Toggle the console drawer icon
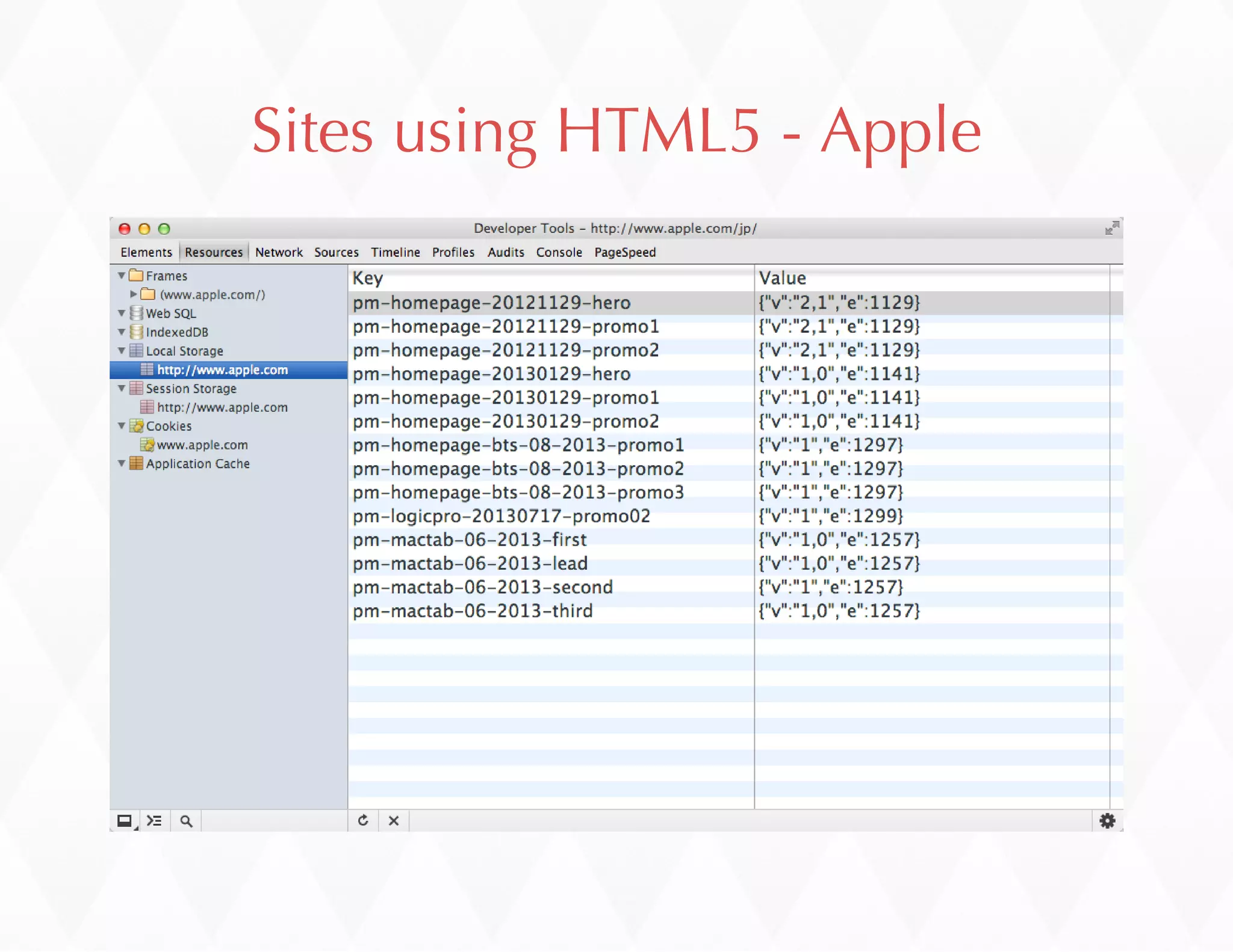Screen dimensions: 1233x952 pos(155,821)
